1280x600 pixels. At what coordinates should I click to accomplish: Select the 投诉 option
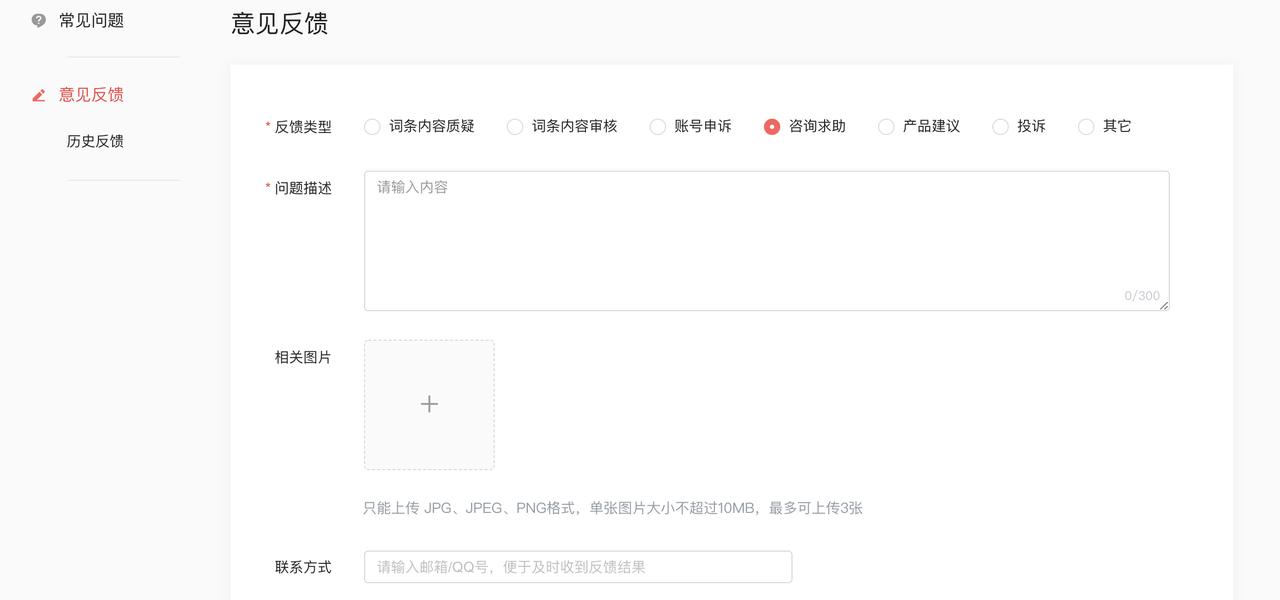click(x=1000, y=126)
